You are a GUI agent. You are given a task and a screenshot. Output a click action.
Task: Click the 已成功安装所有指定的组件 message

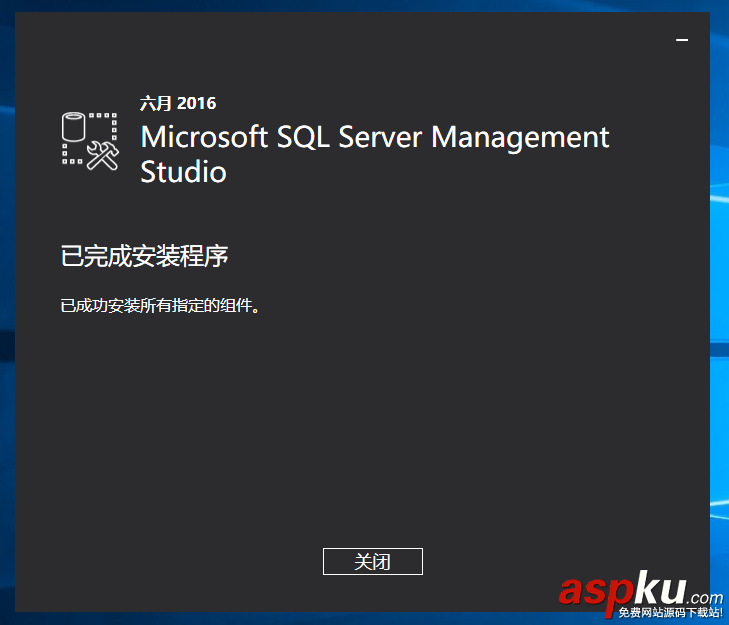[160, 306]
